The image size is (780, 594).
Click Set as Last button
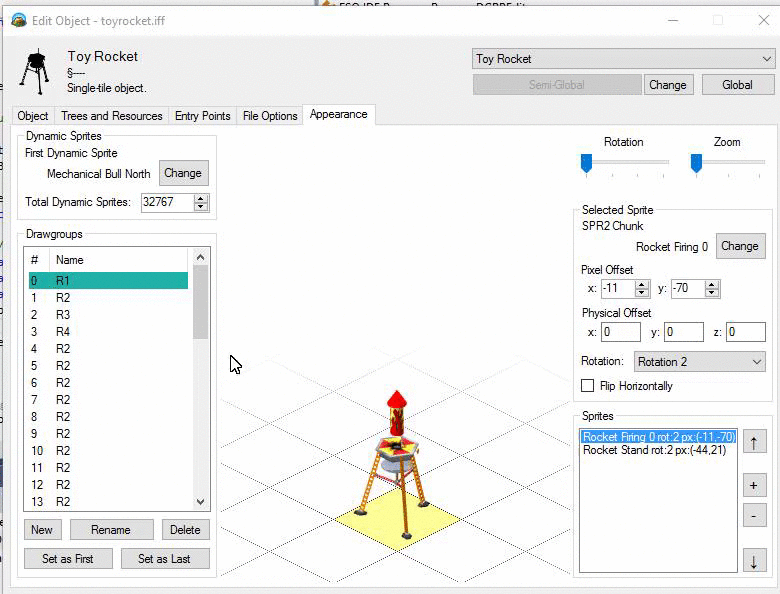(165, 559)
